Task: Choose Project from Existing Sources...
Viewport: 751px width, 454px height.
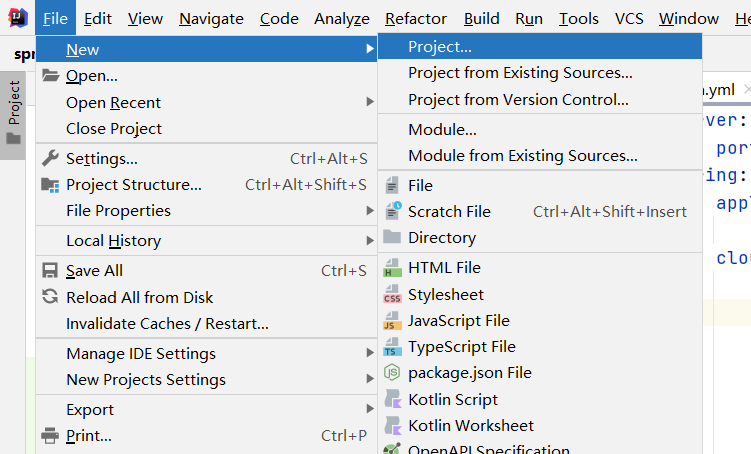Action: coord(540,73)
